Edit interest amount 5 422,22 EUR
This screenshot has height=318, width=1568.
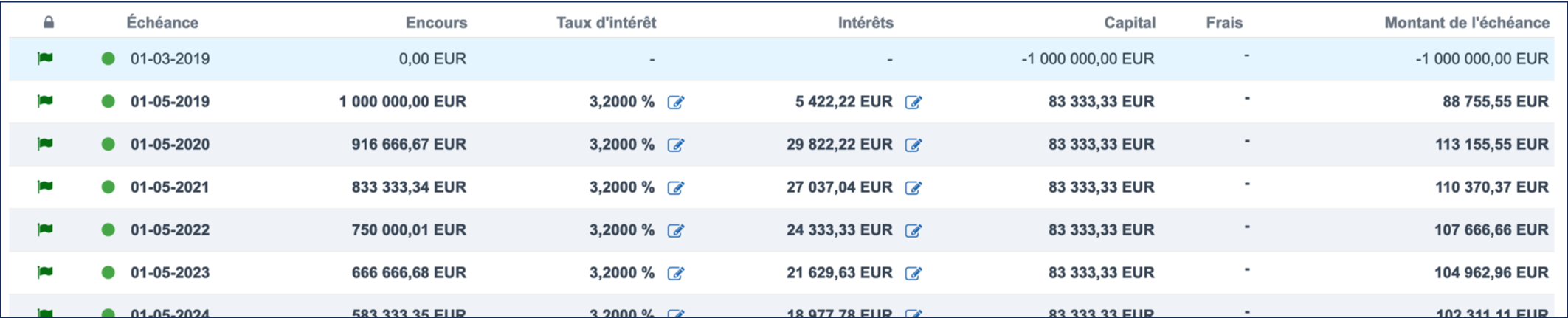[913, 102]
